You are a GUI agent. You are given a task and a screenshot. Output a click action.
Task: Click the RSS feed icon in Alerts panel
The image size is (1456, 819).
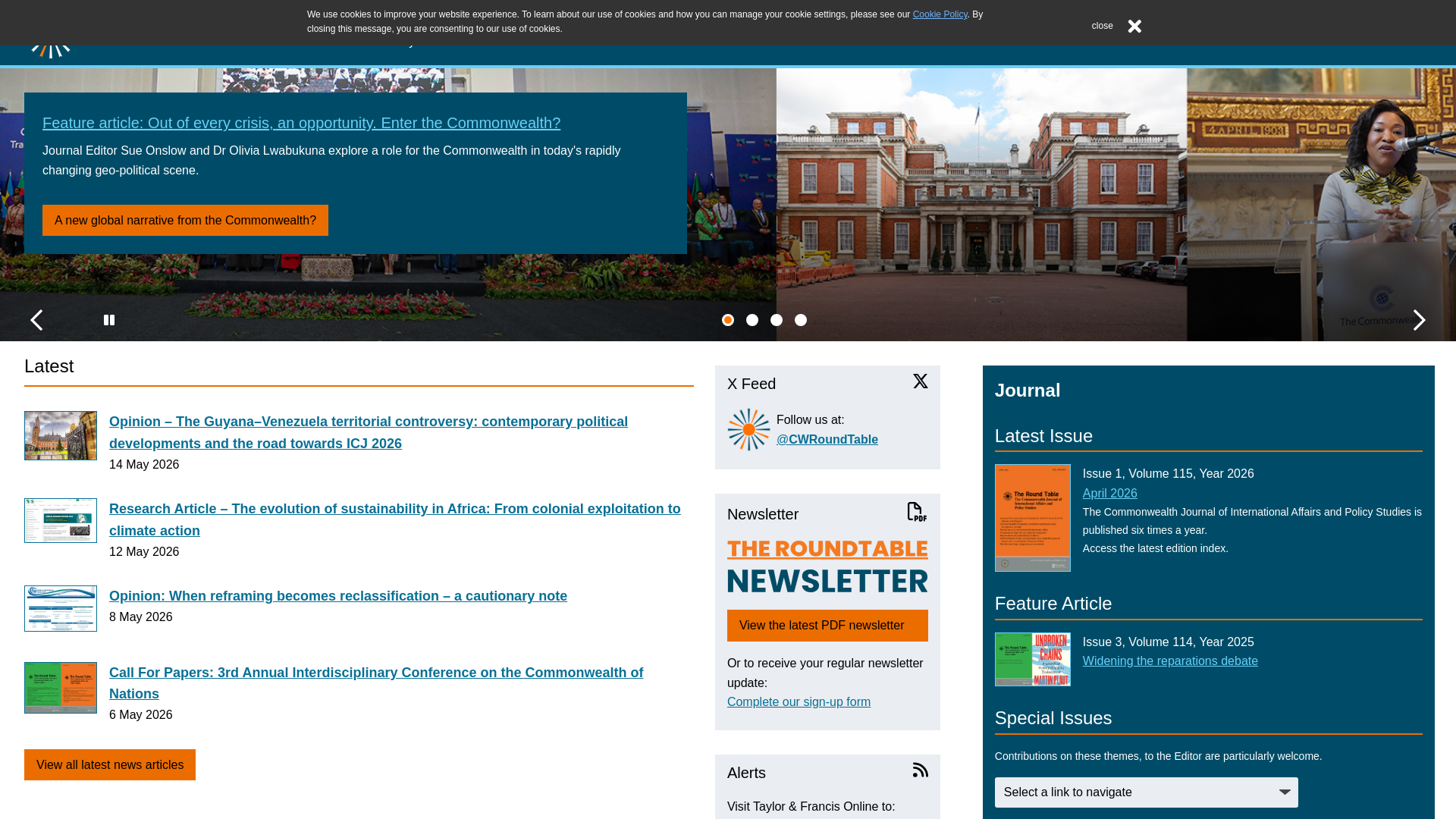[x=920, y=770]
